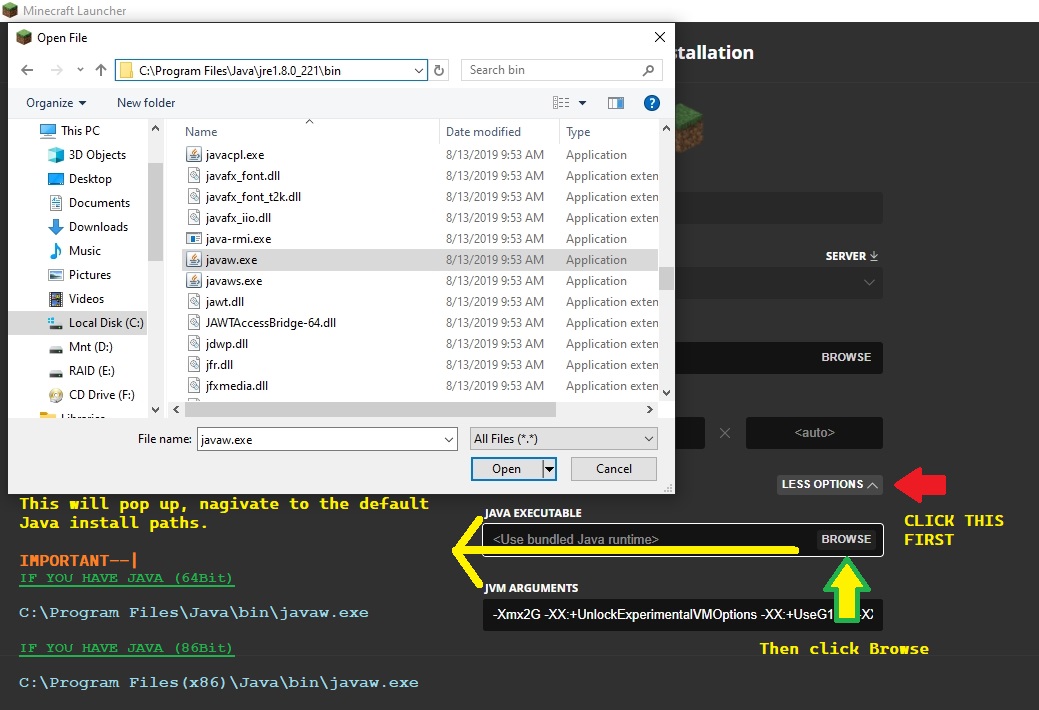Select javafx_iio.dll file
This screenshot has width=1039, height=710.
pos(238,217)
